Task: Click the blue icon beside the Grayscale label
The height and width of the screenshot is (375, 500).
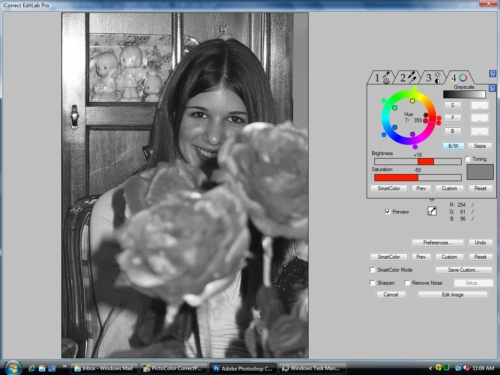Action: 492,88
